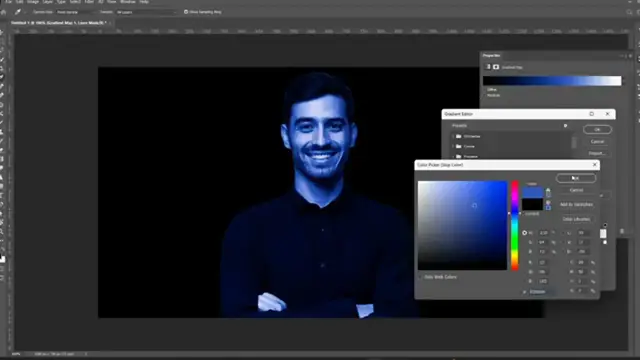The image size is (640, 360).
Task: Close the Gradient Editor window
Action: click(608, 114)
